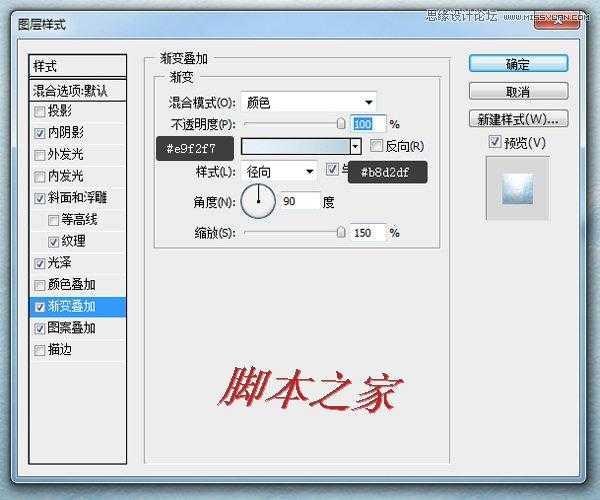The image size is (600, 500).
Task: Click the 确定 OK button
Action: click(x=518, y=64)
